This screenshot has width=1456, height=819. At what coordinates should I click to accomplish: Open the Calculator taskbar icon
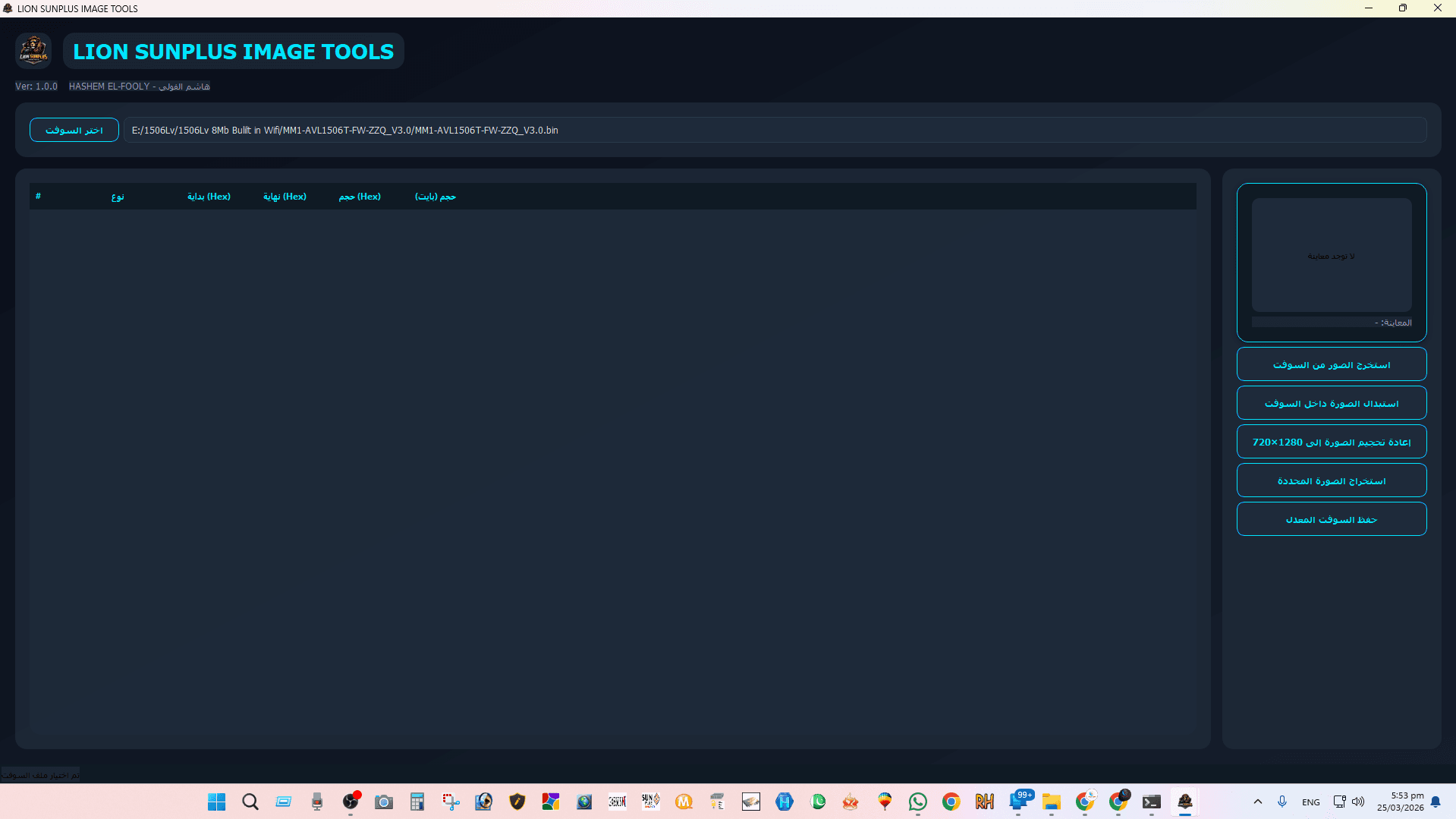click(x=417, y=802)
